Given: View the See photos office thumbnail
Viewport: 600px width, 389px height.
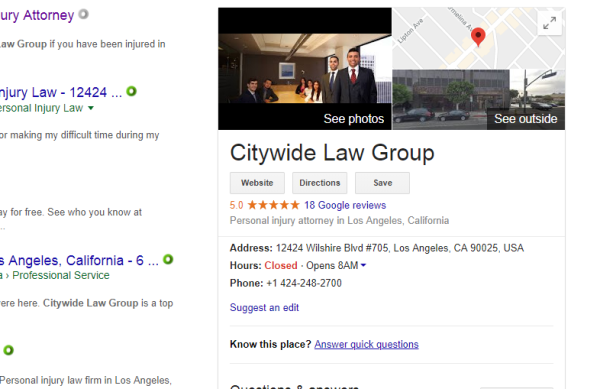Looking at the screenshot, I should point(305,69).
